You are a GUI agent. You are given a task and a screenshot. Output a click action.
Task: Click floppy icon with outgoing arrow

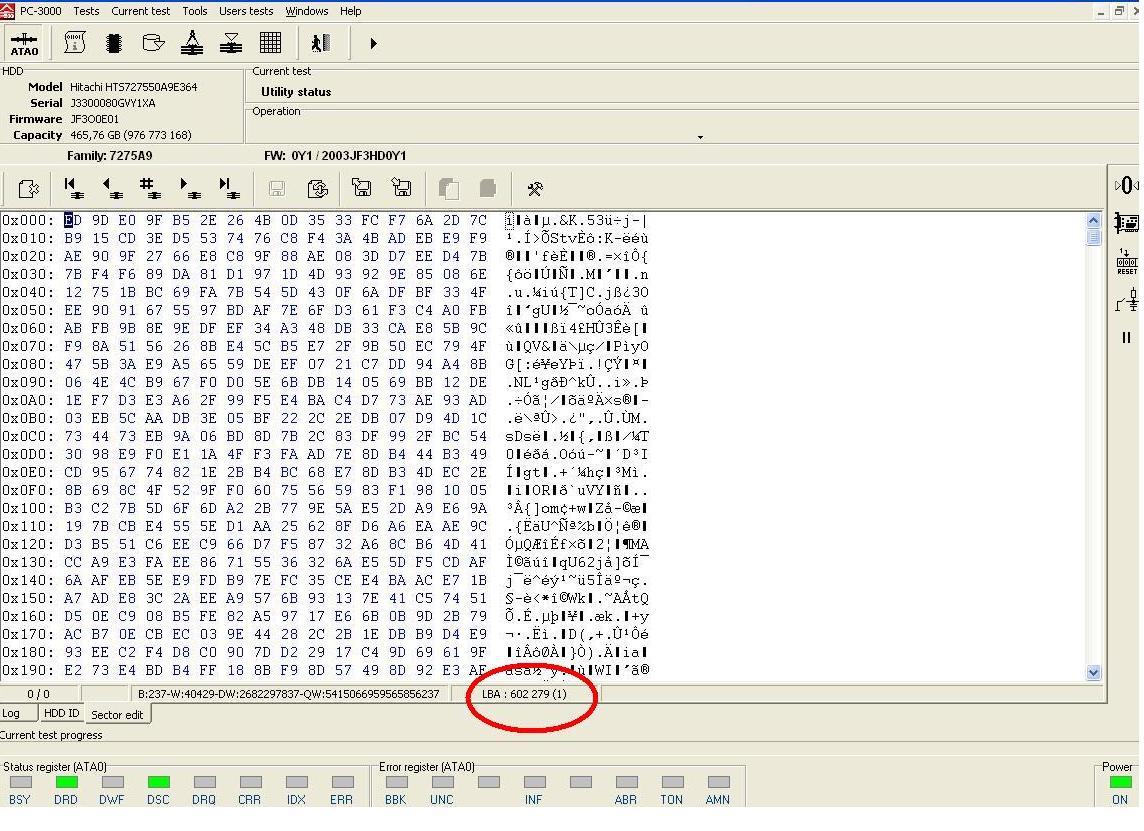361,188
